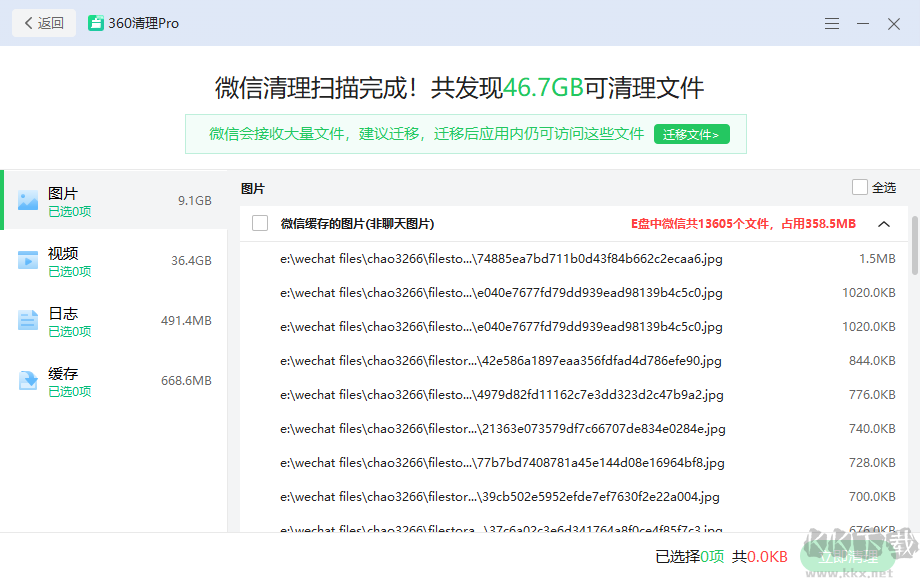The image size is (920, 580).
Task: Click the 迁移文件 green button
Action: point(692,134)
